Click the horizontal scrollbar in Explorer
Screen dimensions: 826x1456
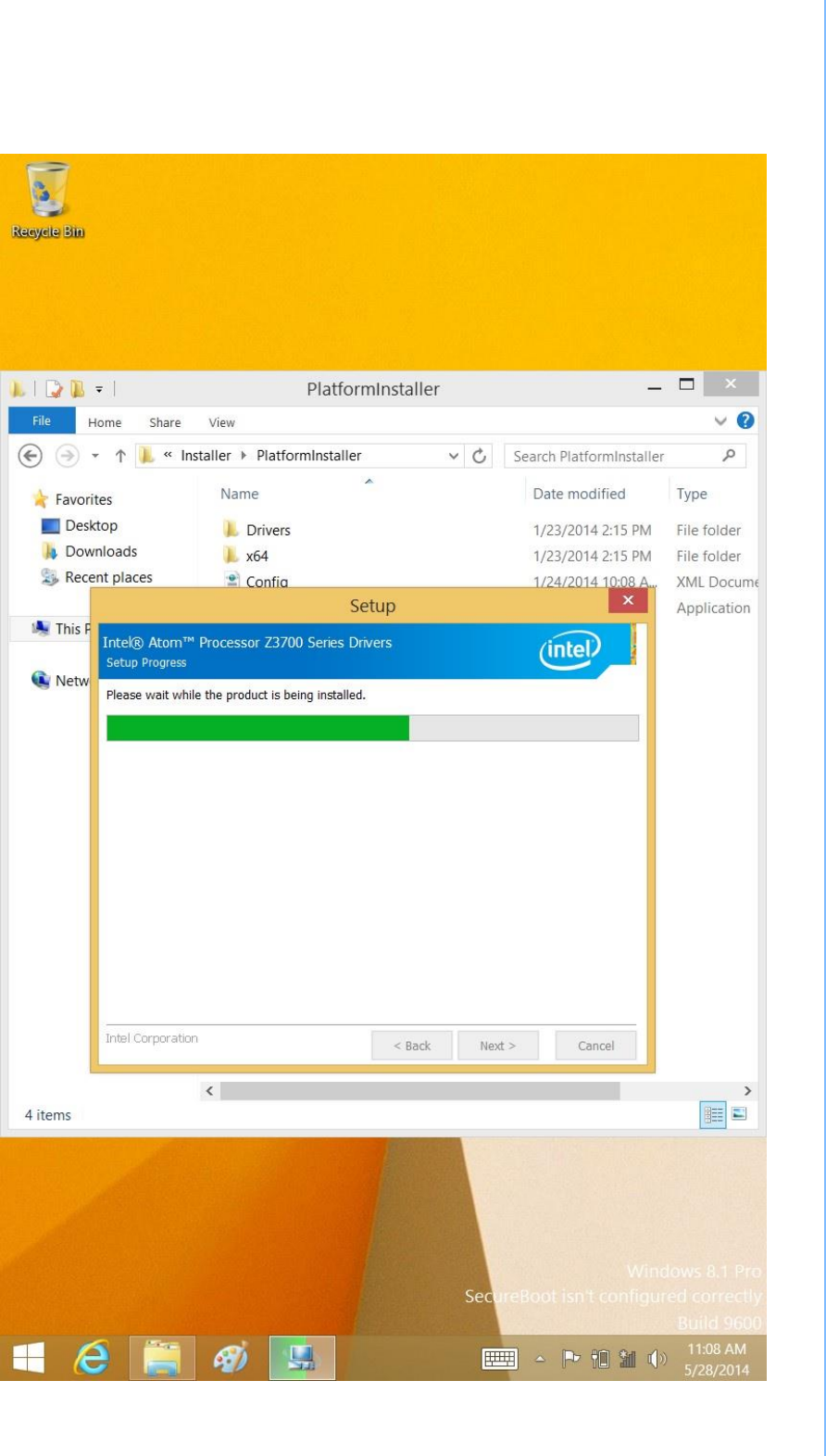pyautogui.click(x=419, y=1091)
